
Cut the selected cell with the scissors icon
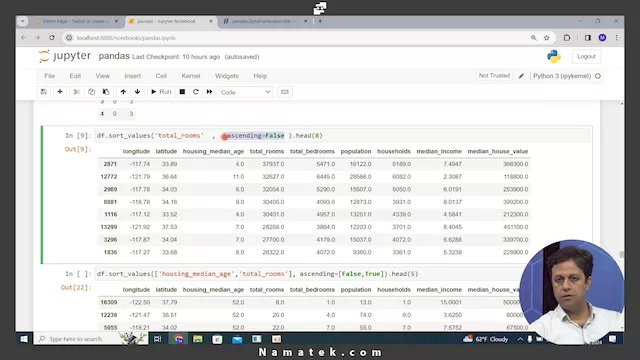point(76,92)
